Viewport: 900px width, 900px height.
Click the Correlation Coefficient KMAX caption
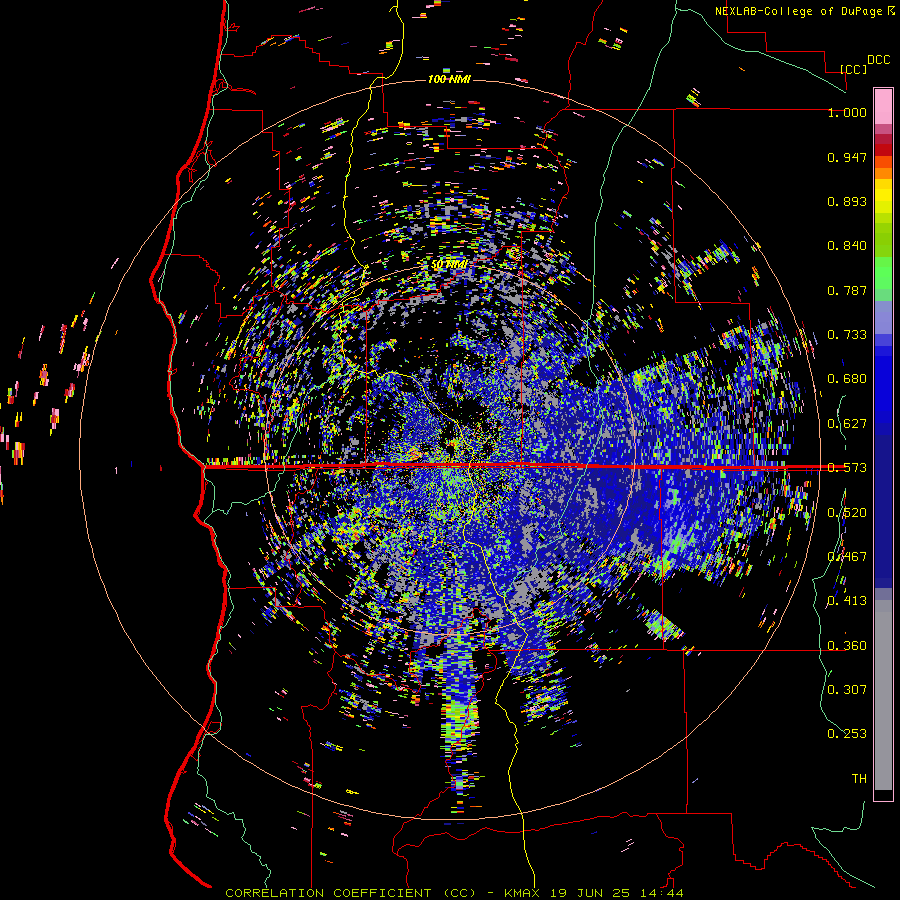455,893
